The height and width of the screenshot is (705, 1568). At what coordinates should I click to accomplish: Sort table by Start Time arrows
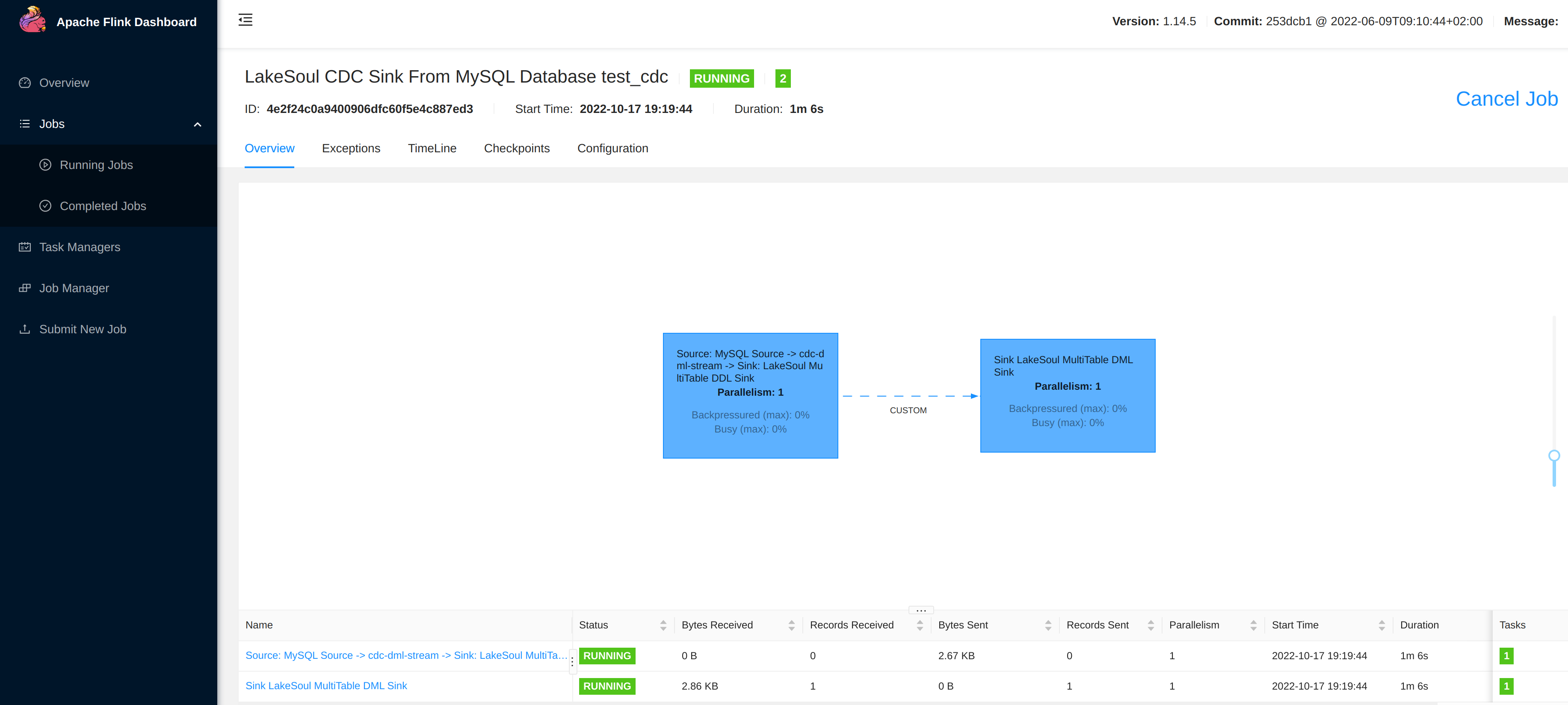[1382, 625]
